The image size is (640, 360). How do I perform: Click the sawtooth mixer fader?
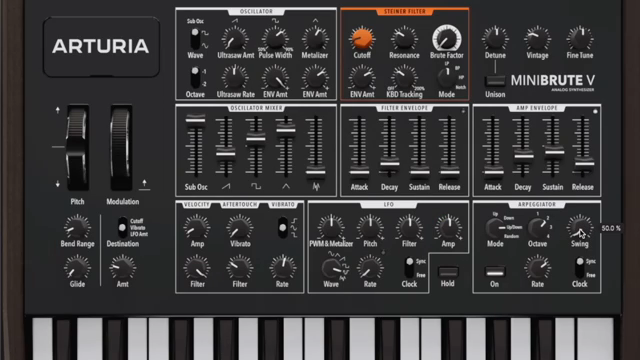(225, 154)
